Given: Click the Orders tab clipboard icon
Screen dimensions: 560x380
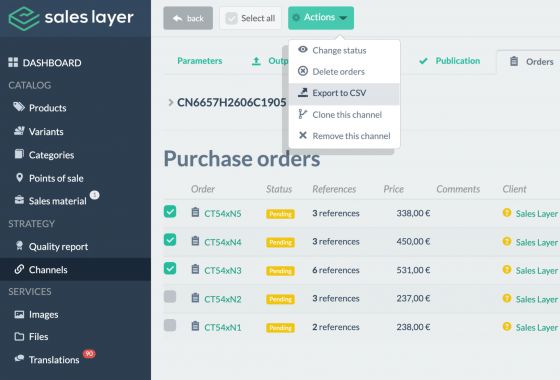Looking at the screenshot, I should tap(514, 61).
